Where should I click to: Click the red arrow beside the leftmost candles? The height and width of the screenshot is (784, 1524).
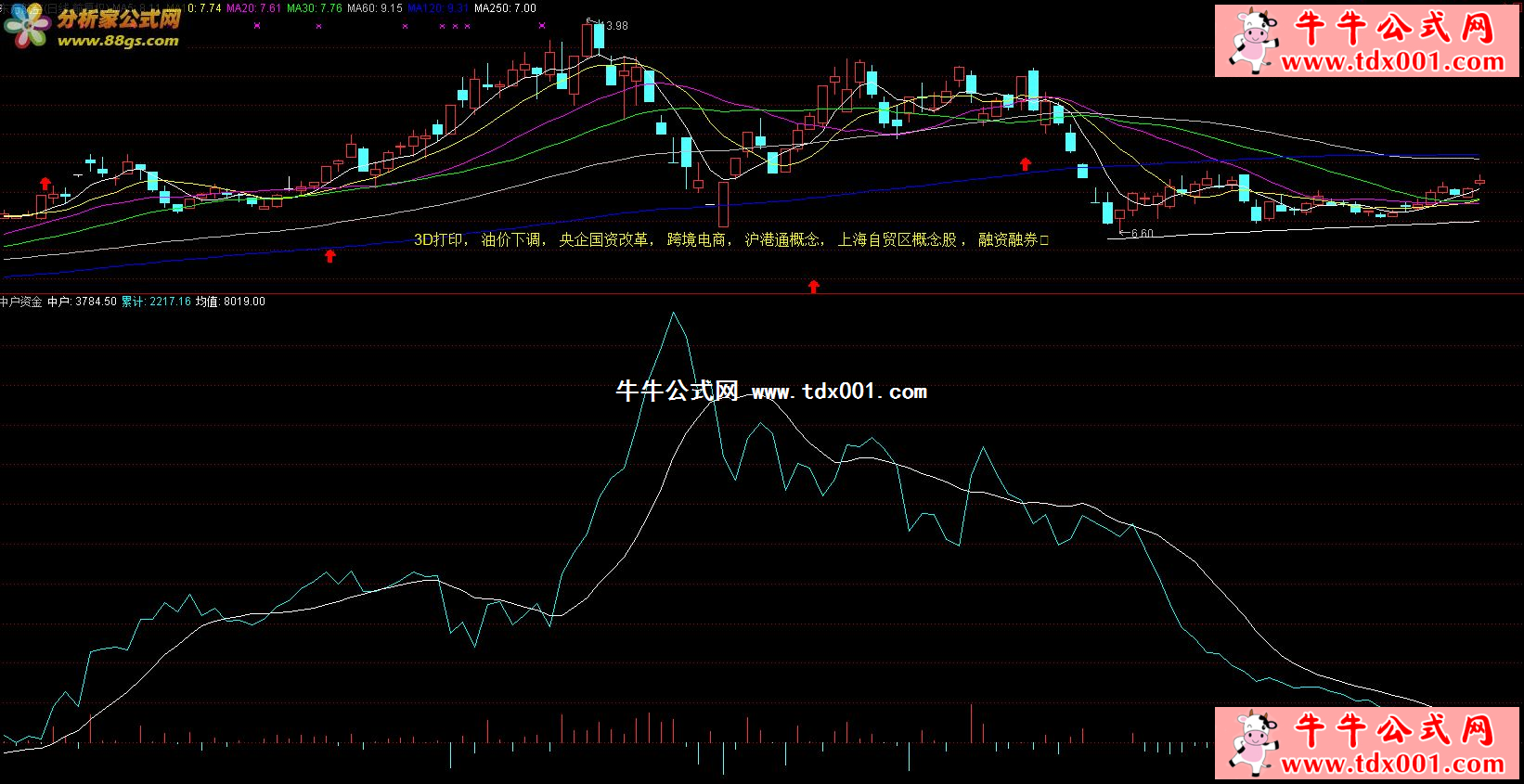(45, 183)
